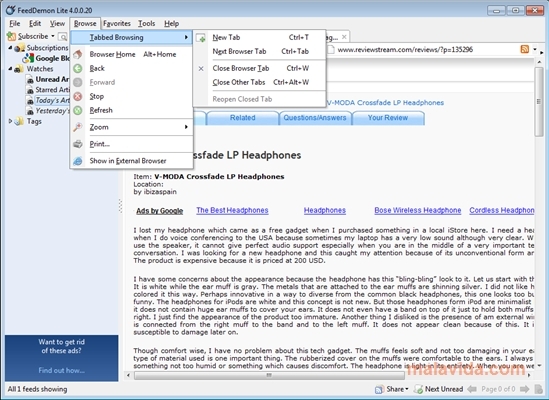Click the Tags folder icon
Screen dimensions: 549x400
19,122
